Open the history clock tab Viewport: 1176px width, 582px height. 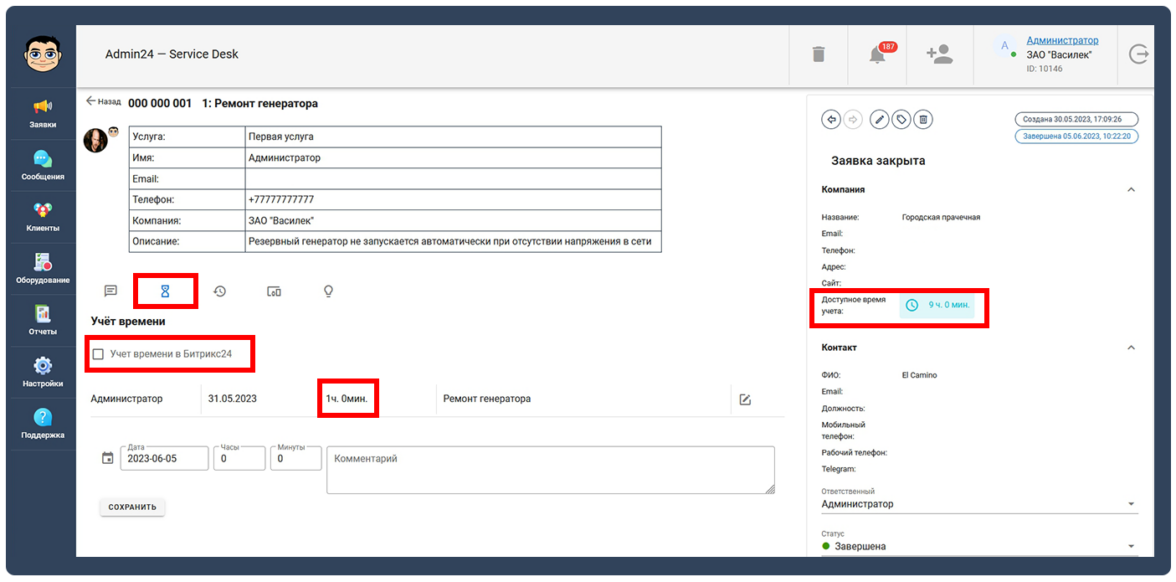(x=220, y=291)
